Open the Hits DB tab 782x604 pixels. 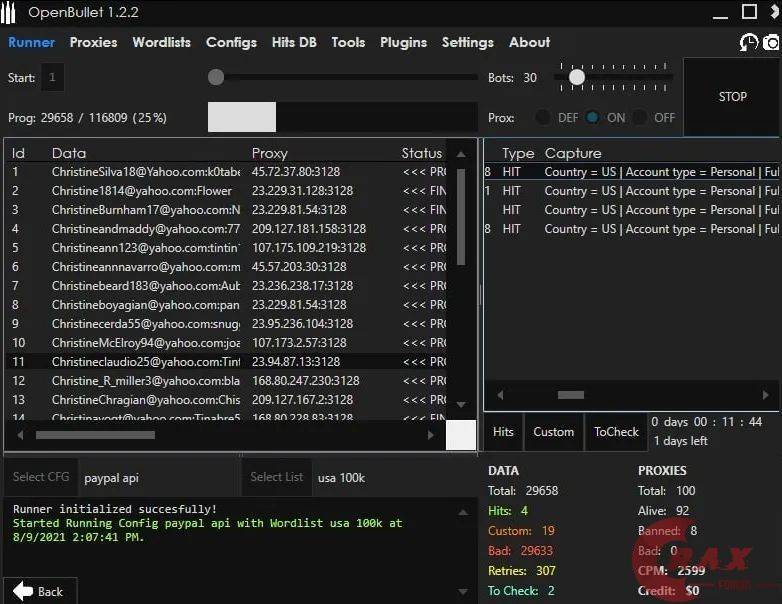tap(294, 42)
